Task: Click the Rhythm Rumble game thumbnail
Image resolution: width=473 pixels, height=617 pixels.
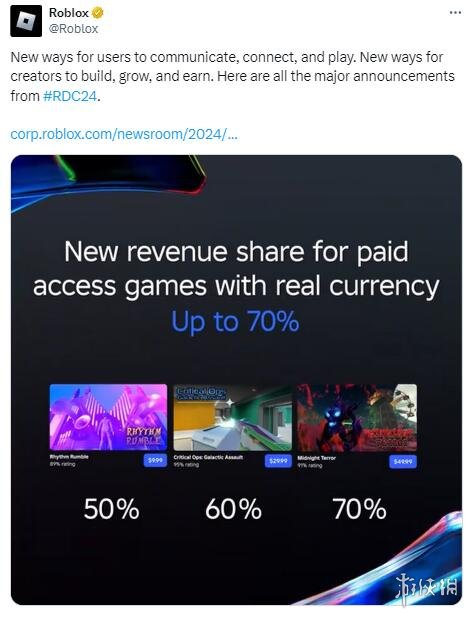Action: pyautogui.click(x=108, y=417)
